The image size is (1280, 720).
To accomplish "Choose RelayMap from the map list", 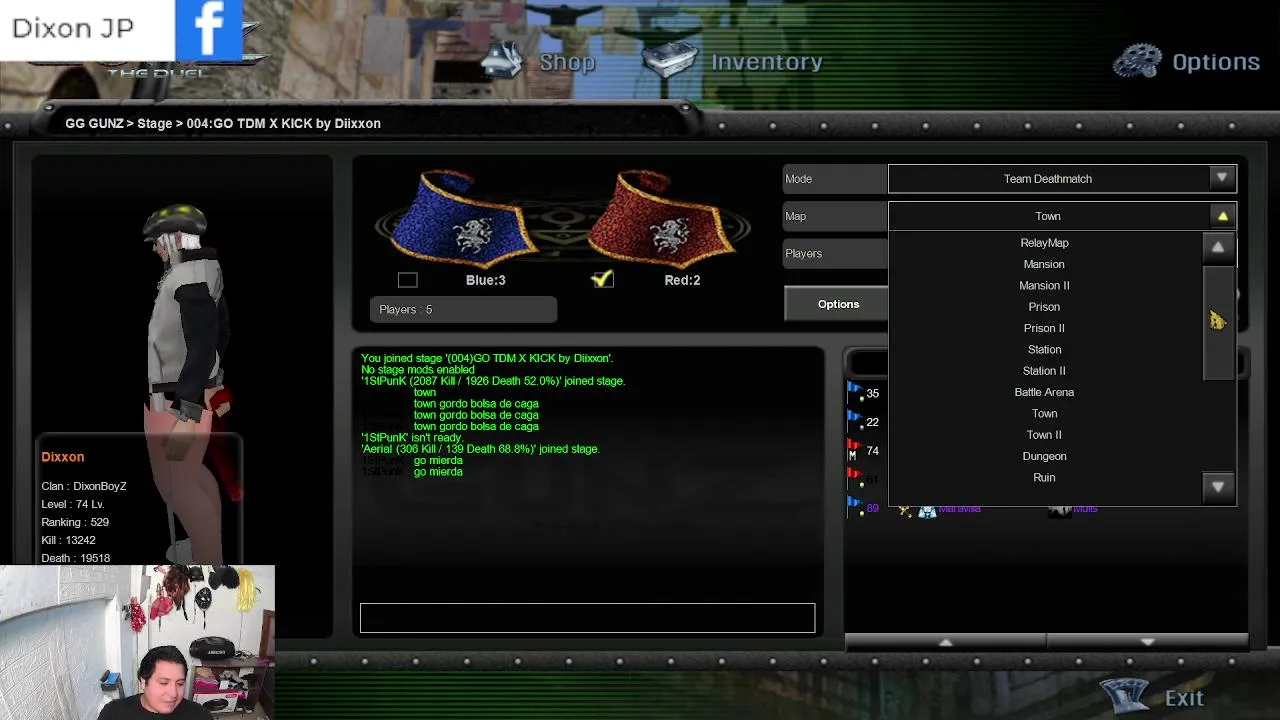I will tap(1044, 243).
